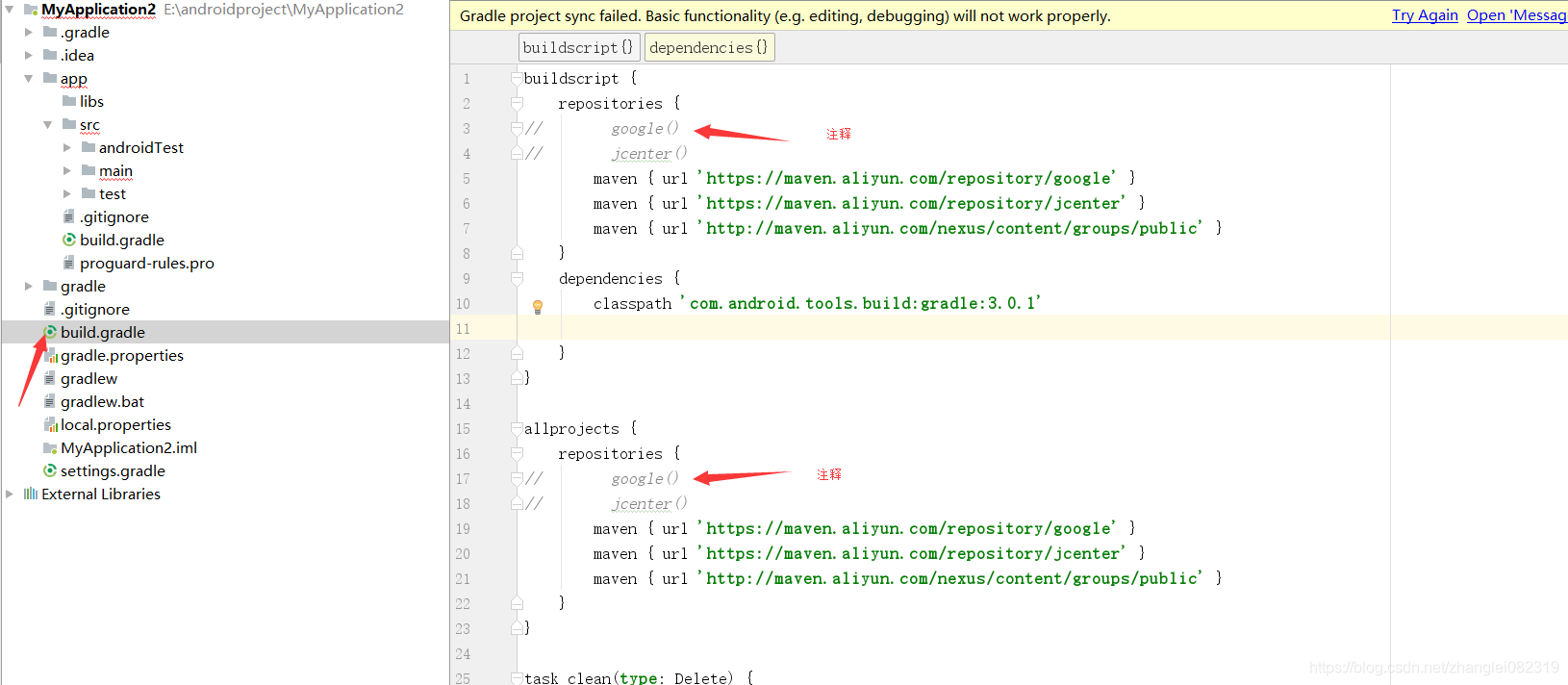Expand the .gradle folder
This screenshot has width=1568, height=685.
pyautogui.click(x=29, y=32)
